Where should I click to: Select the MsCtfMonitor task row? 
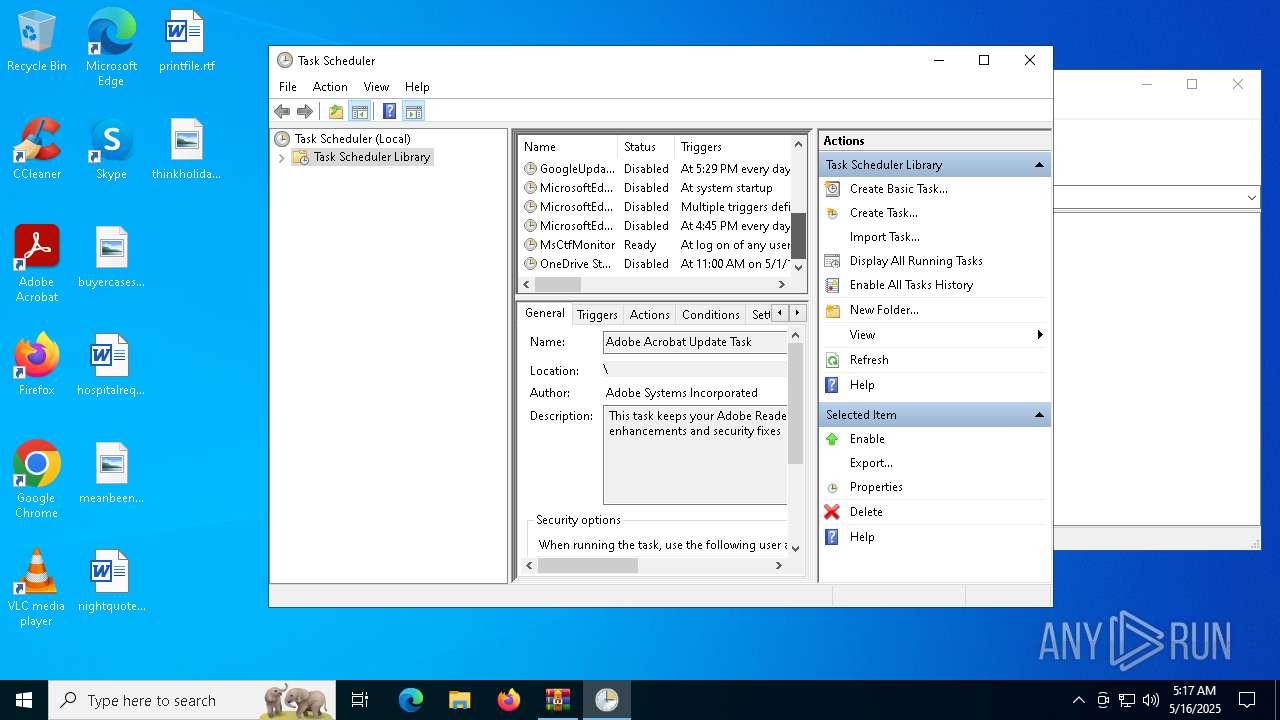(x=657, y=245)
